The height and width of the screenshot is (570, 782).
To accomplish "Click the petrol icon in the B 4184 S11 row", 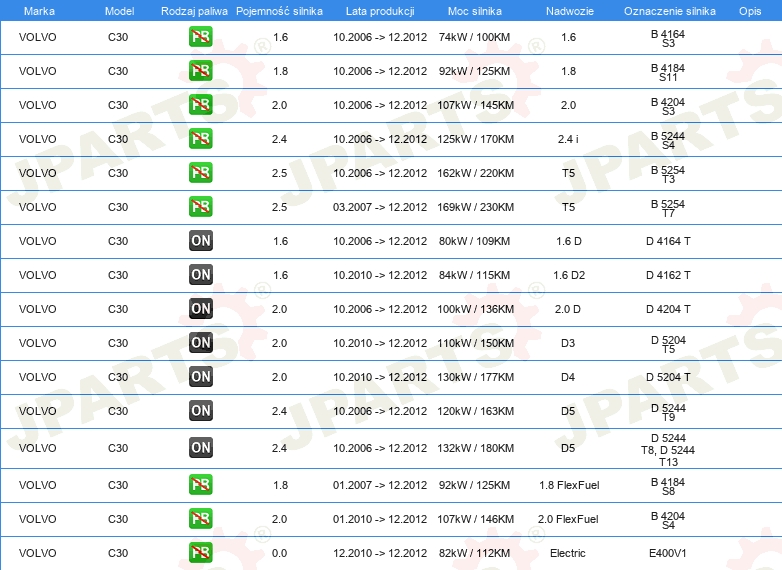I will (200, 71).
